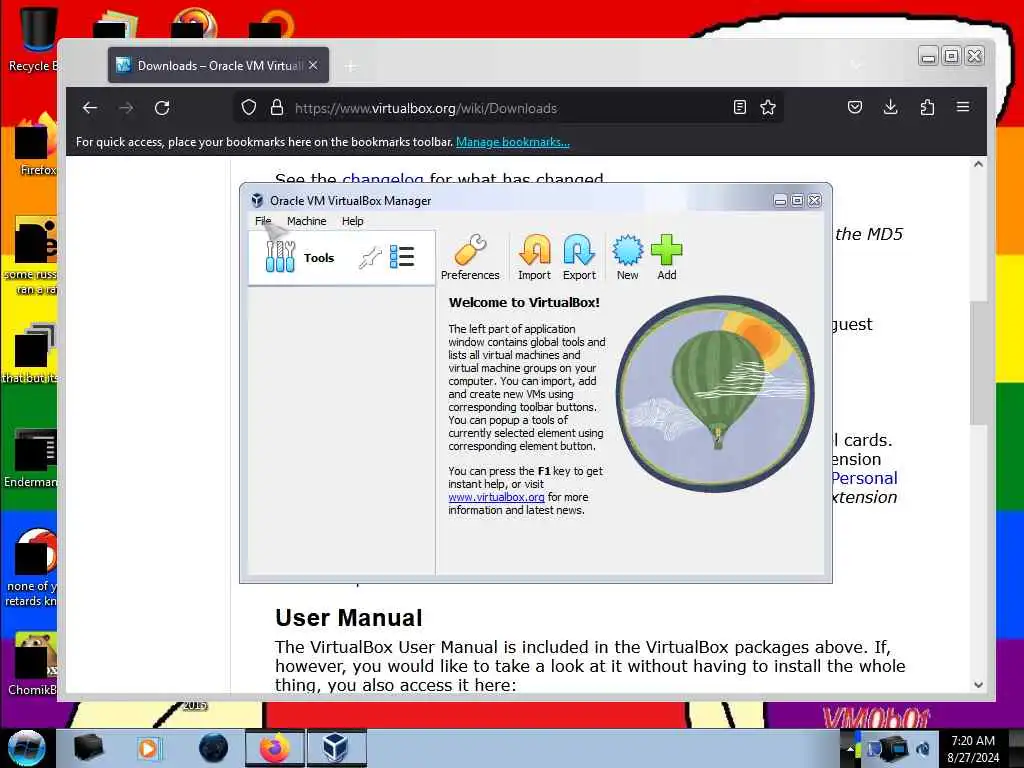Viewport: 1024px width, 768px height.
Task: Click the Import appliance icon
Action: [x=534, y=257]
